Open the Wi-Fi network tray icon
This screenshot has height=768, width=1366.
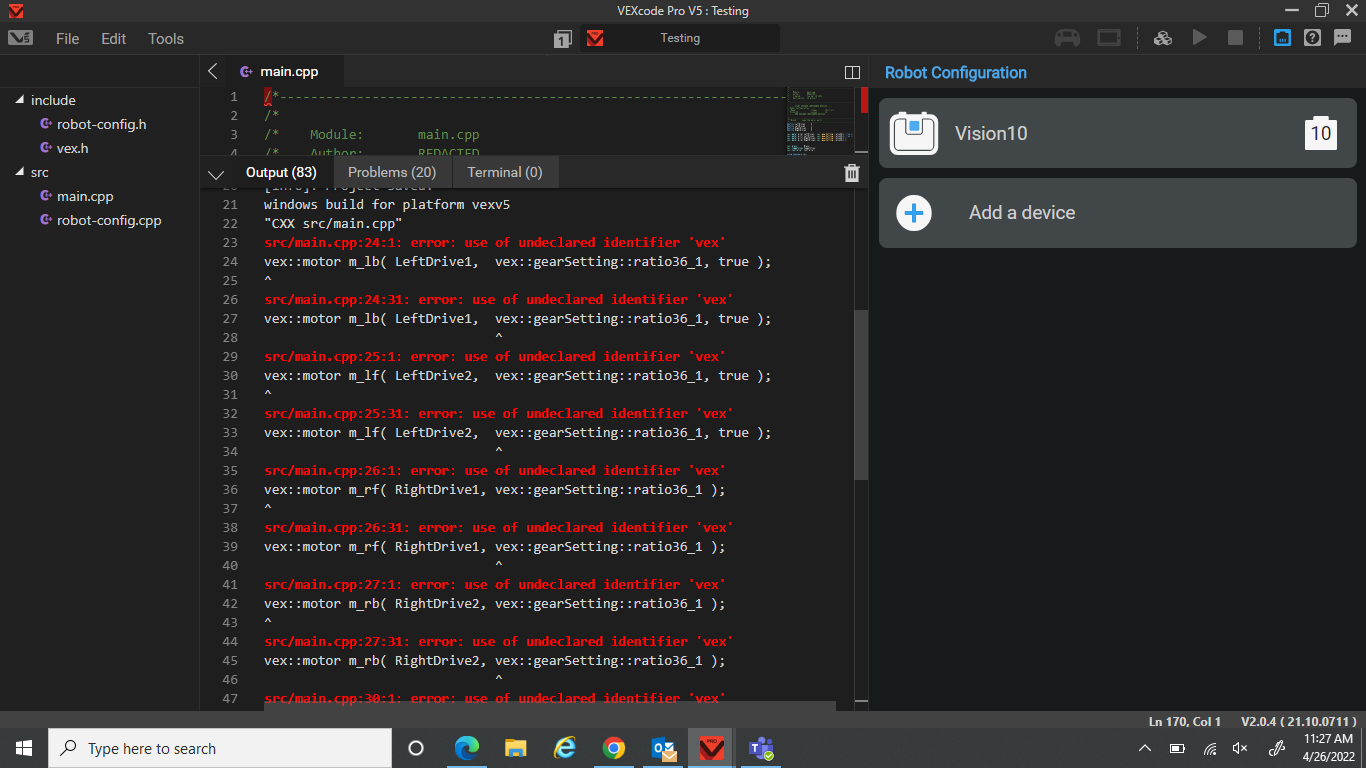[1210, 748]
